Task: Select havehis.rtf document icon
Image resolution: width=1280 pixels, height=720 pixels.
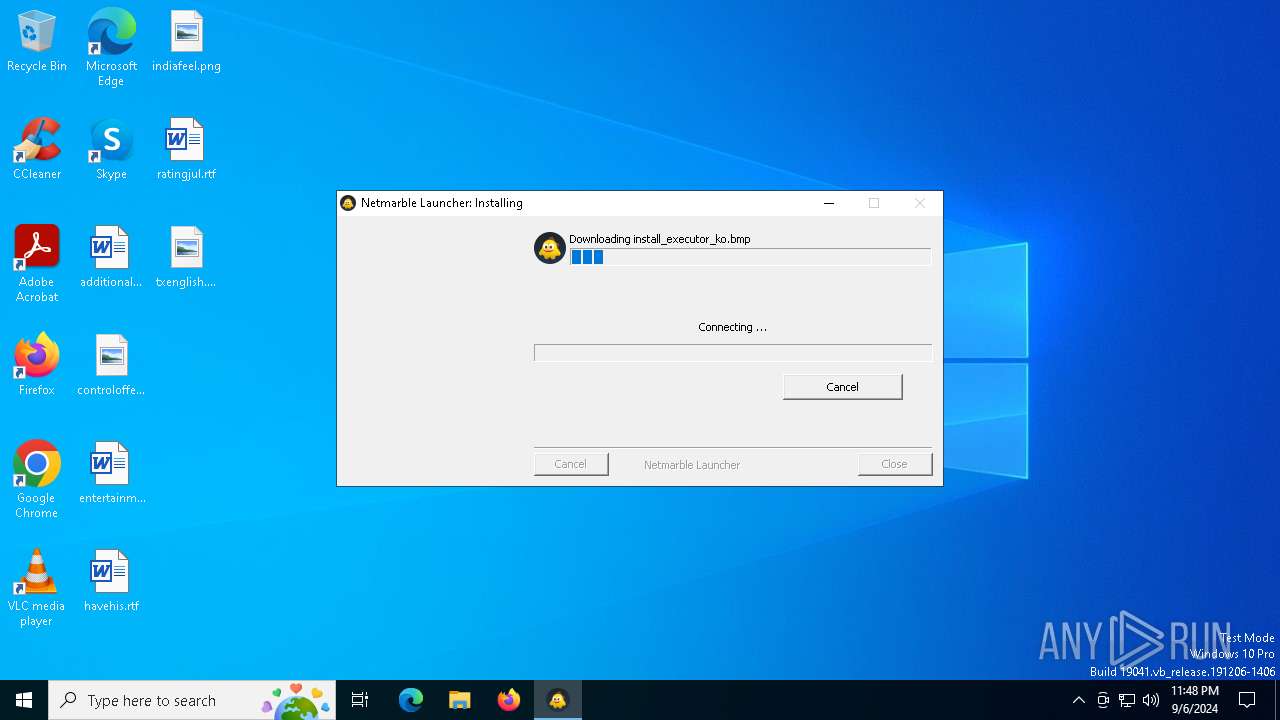Action: click(111, 582)
